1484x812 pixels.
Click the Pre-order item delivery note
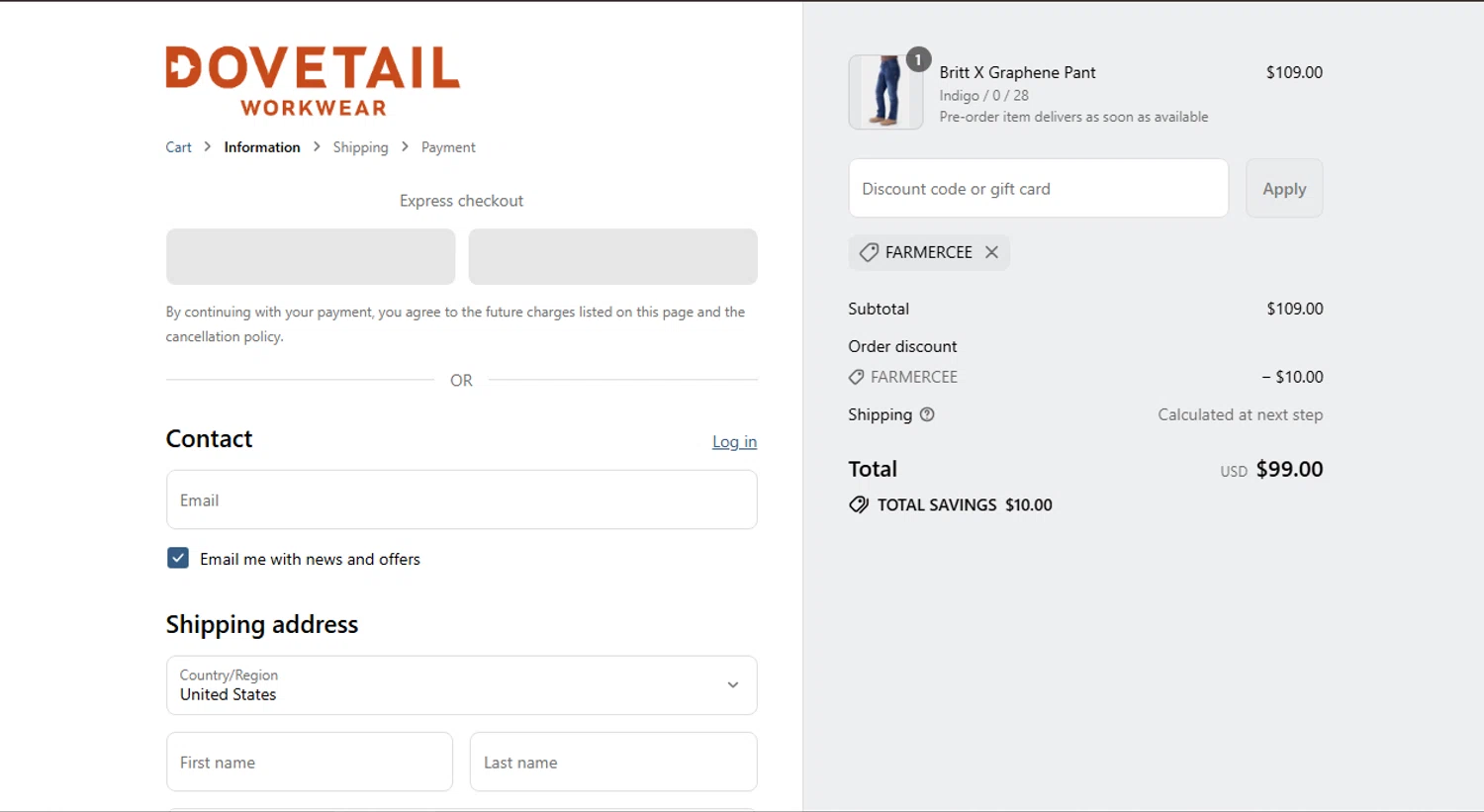point(1073,117)
